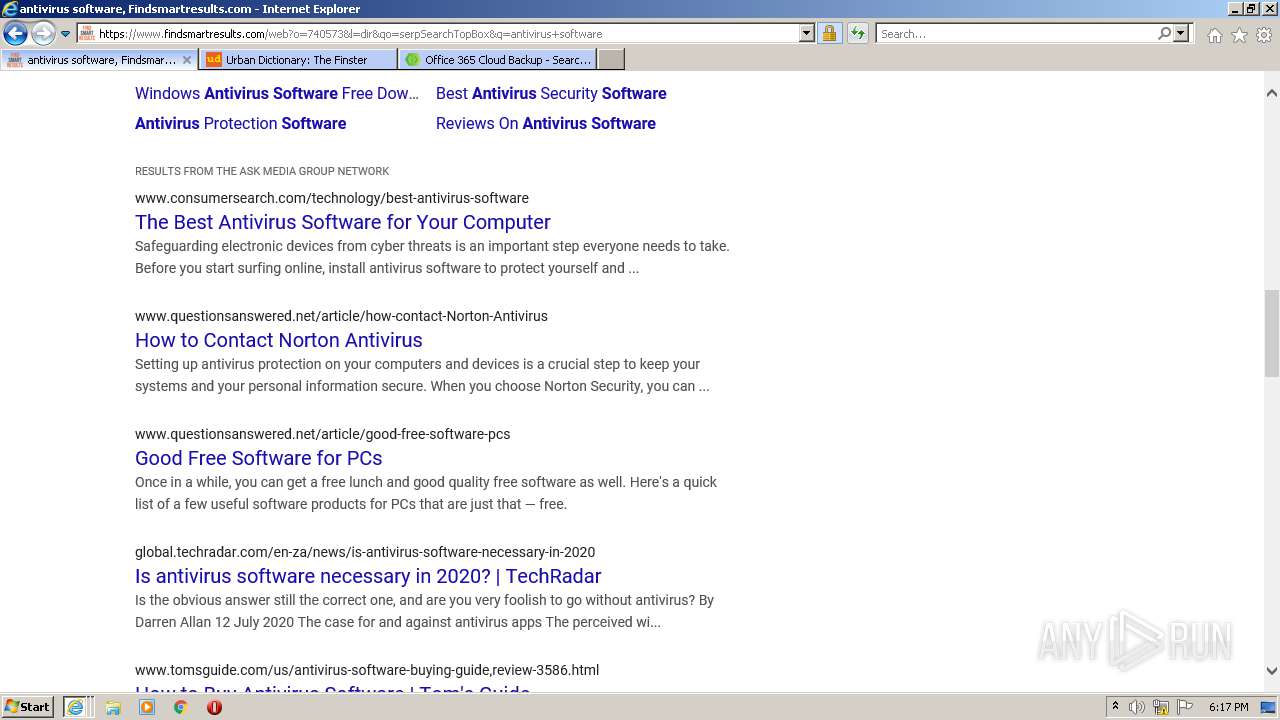Click the Setting up antivirus protection snippet text
Screen dimensions: 1280x720
422,375
